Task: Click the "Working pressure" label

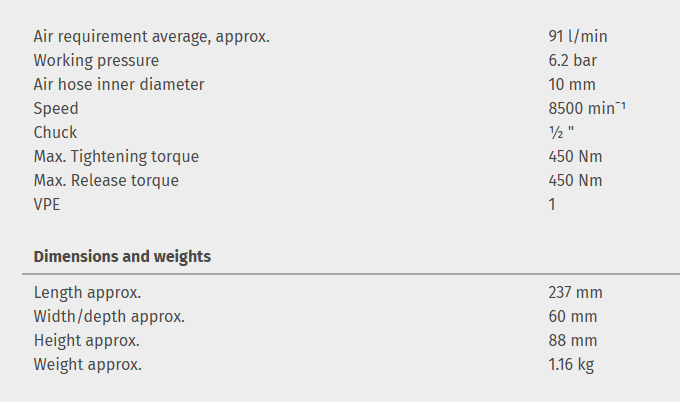Action: click(x=96, y=61)
